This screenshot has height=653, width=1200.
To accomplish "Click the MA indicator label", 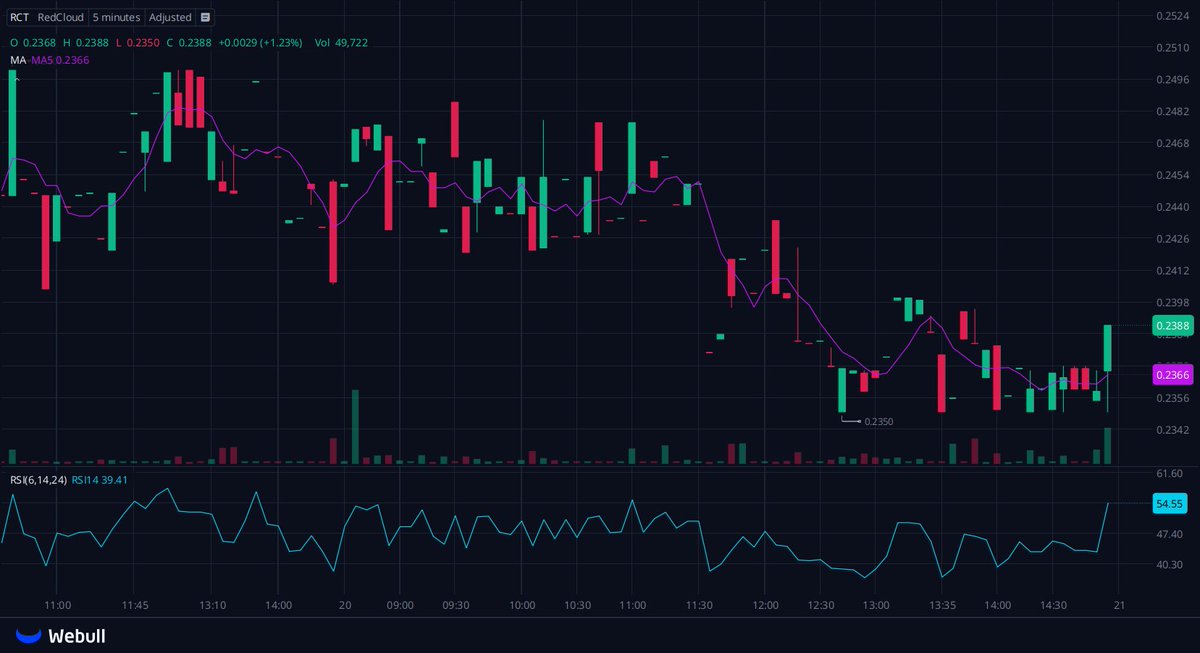I will [18, 60].
